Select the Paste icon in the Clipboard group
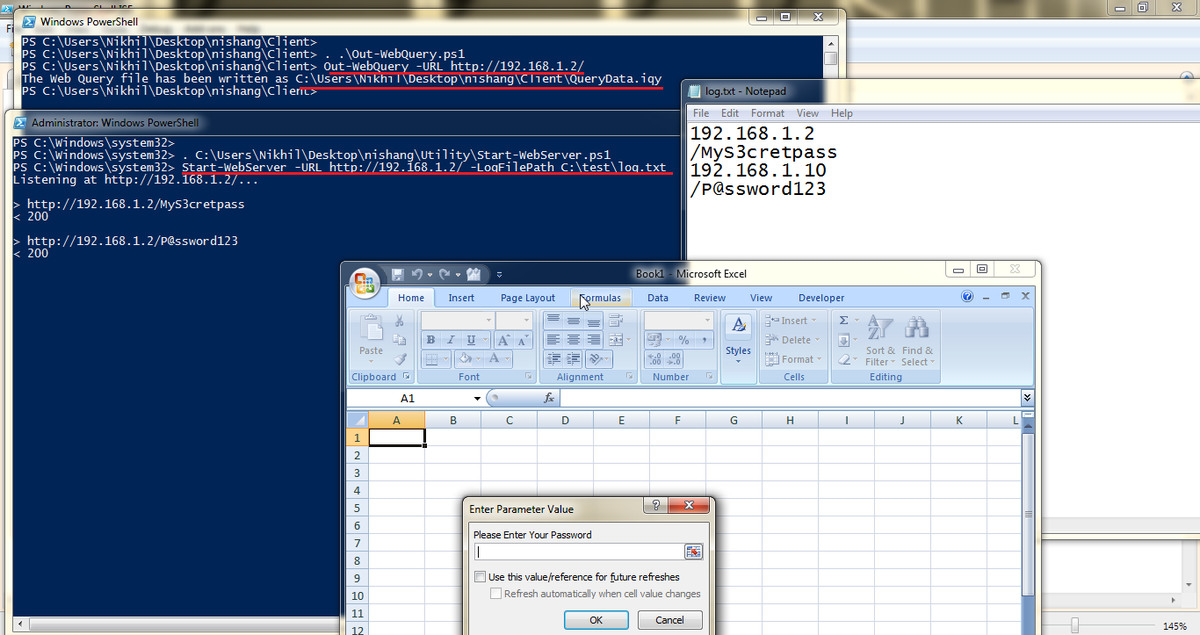The height and width of the screenshot is (635, 1200). click(371, 328)
